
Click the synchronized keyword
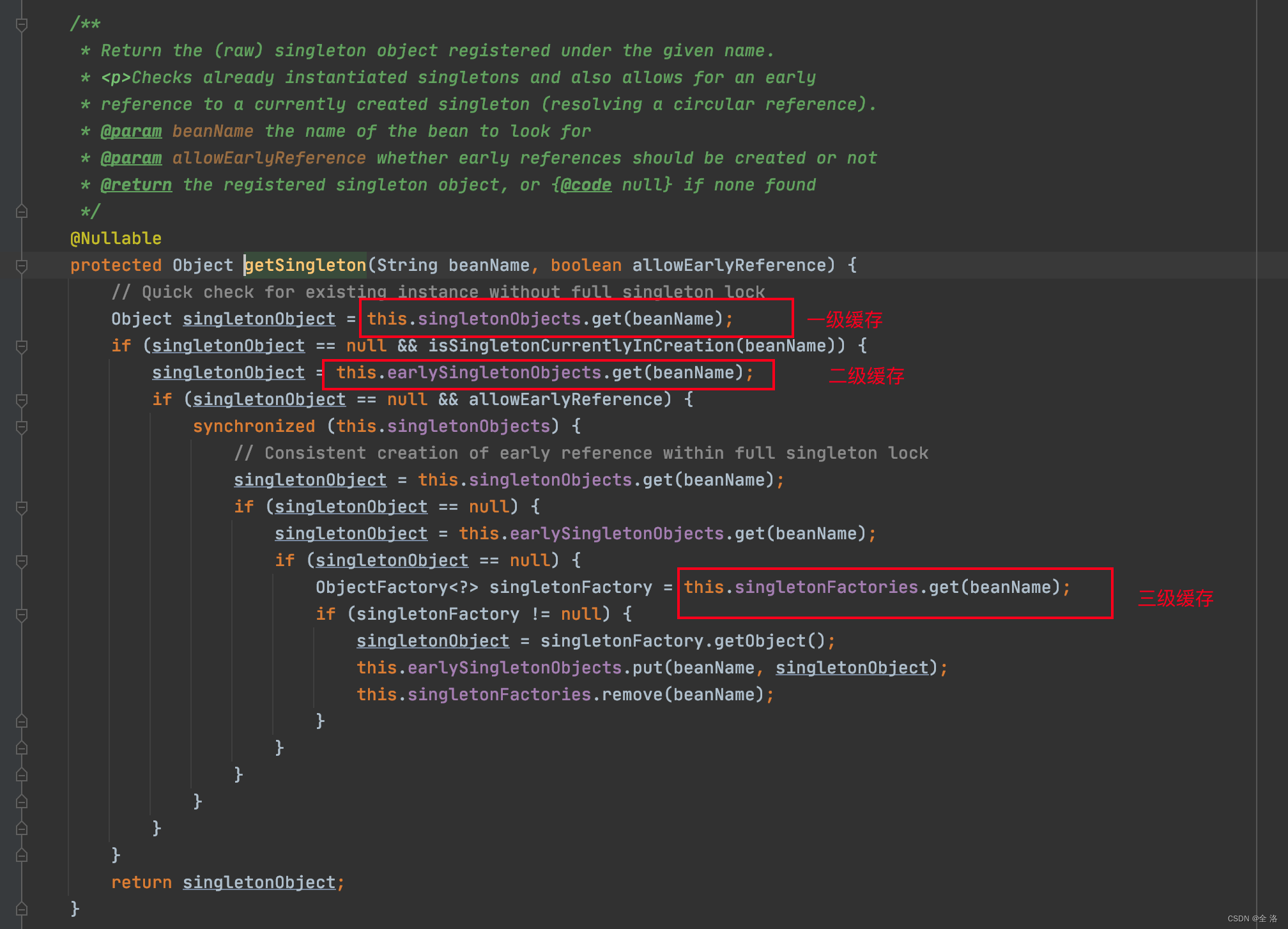254,426
